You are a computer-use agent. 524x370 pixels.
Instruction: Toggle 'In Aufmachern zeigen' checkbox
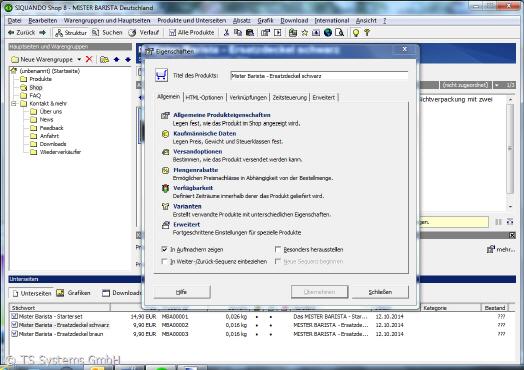164,249
